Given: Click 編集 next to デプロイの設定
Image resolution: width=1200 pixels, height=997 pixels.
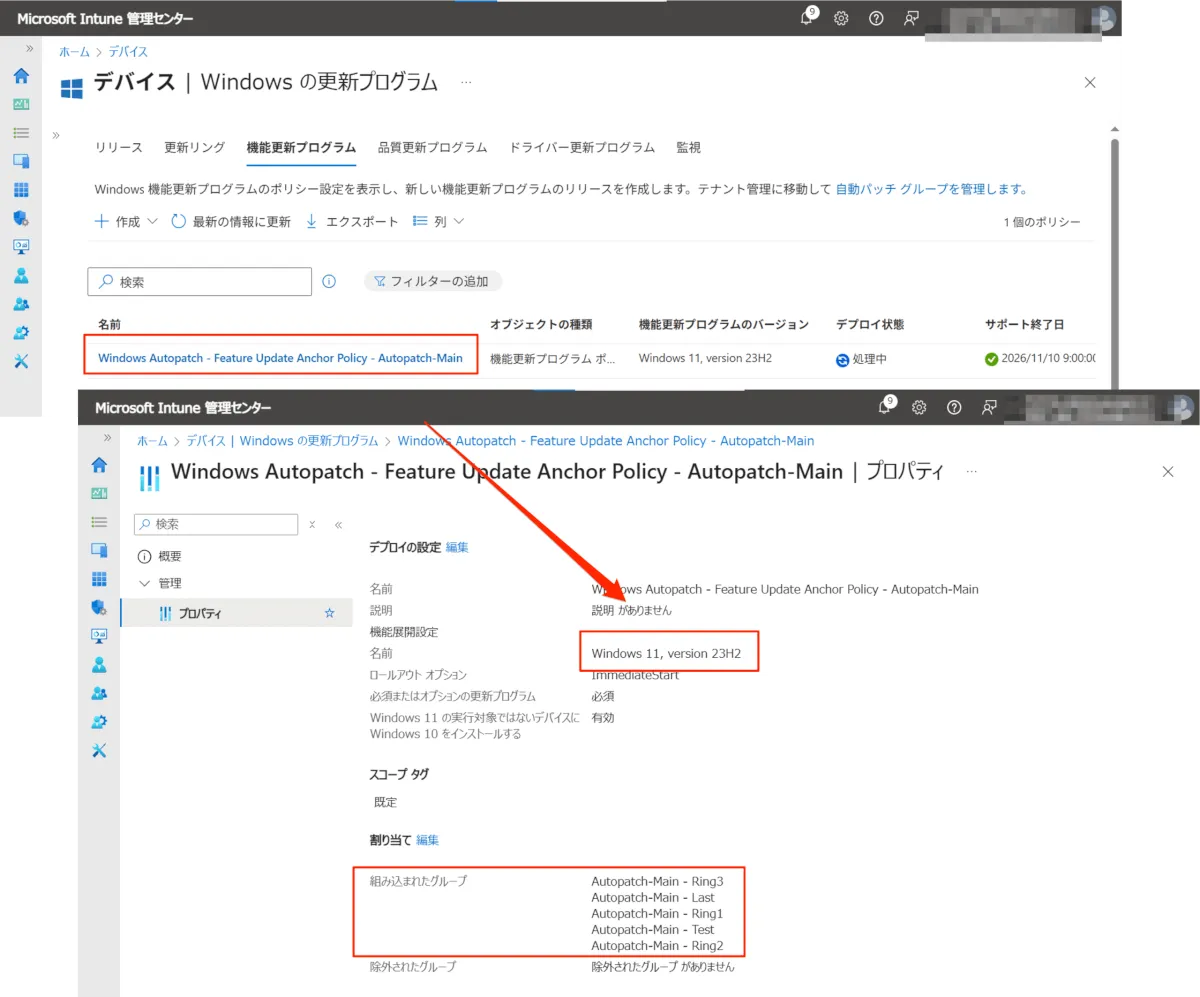Looking at the screenshot, I should click(457, 547).
